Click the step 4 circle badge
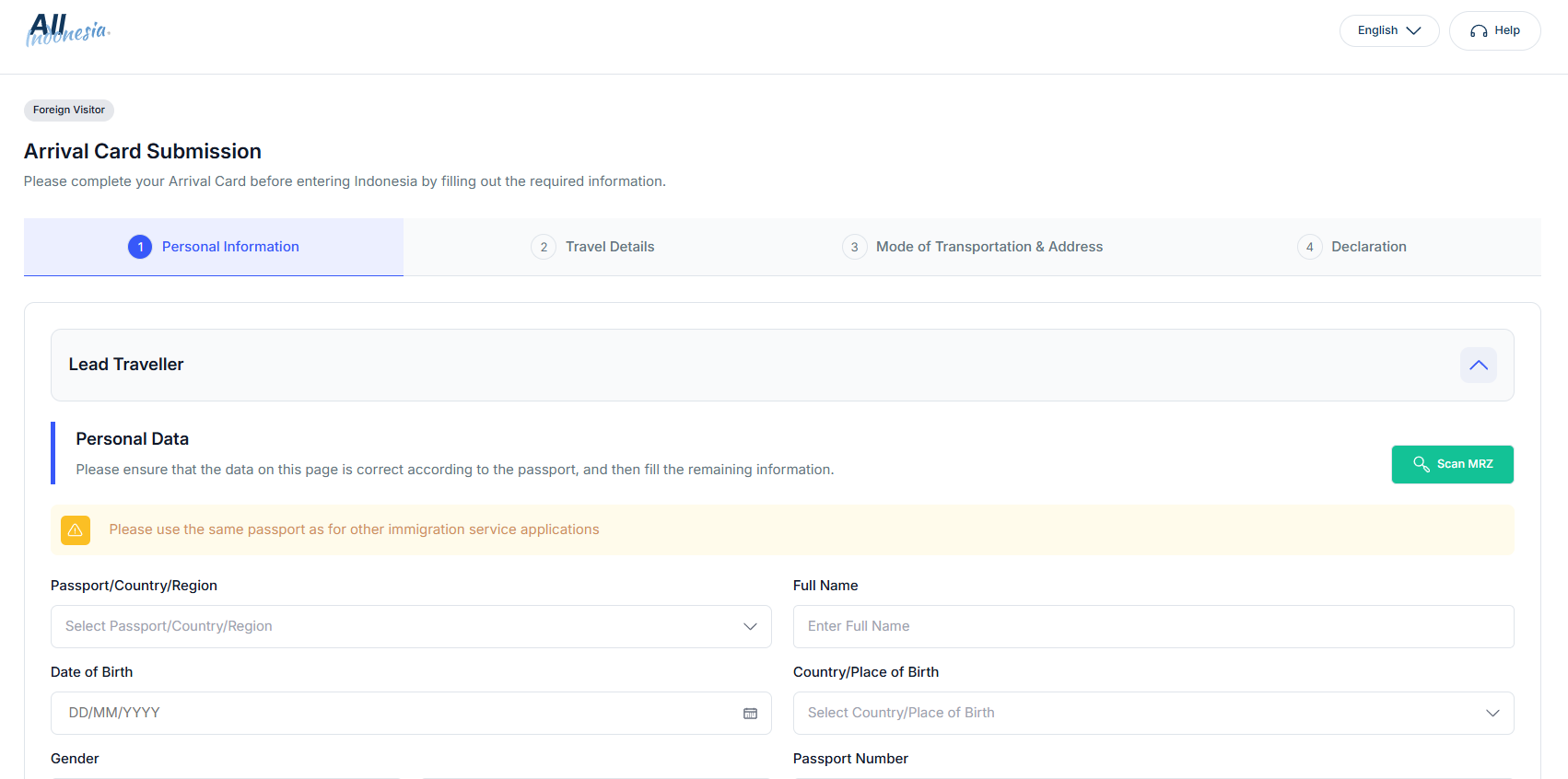This screenshot has width=1568, height=779. (x=1309, y=247)
